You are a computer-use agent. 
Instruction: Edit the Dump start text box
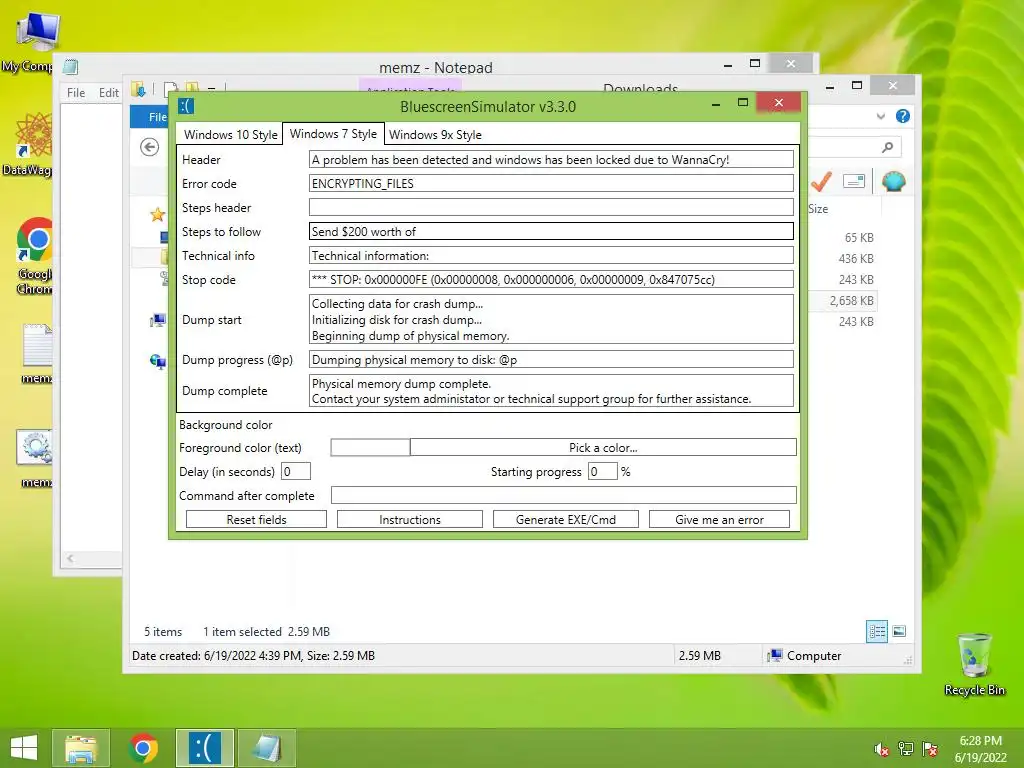pyautogui.click(x=551, y=319)
